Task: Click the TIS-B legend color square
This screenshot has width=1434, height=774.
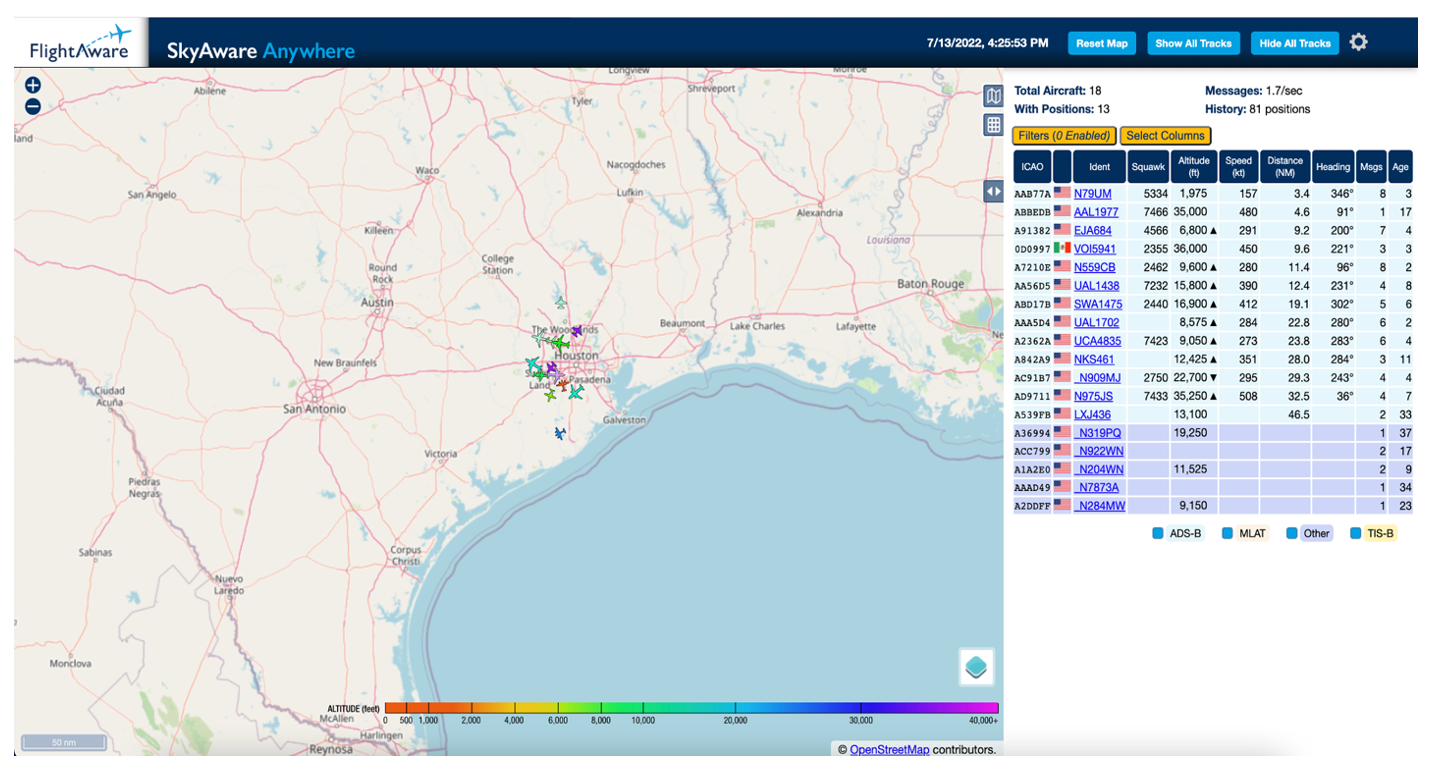Action: pyautogui.click(x=1356, y=533)
